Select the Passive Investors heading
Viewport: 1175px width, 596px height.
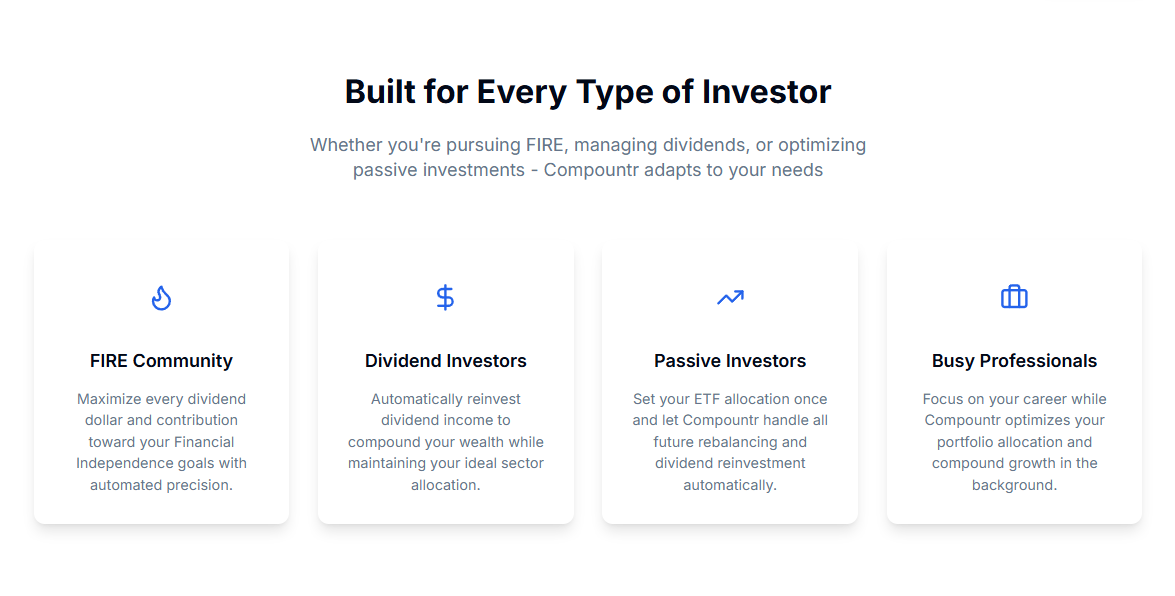(x=730, y=361)
